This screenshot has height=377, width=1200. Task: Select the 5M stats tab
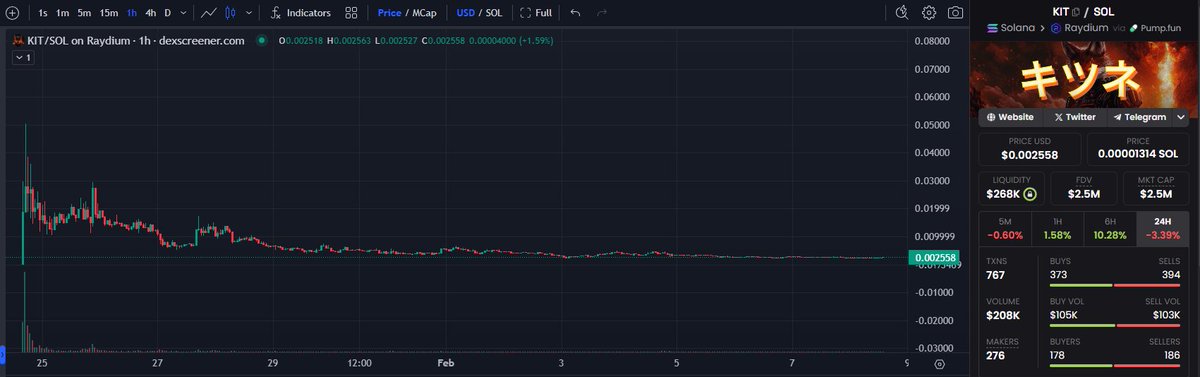1005,229
